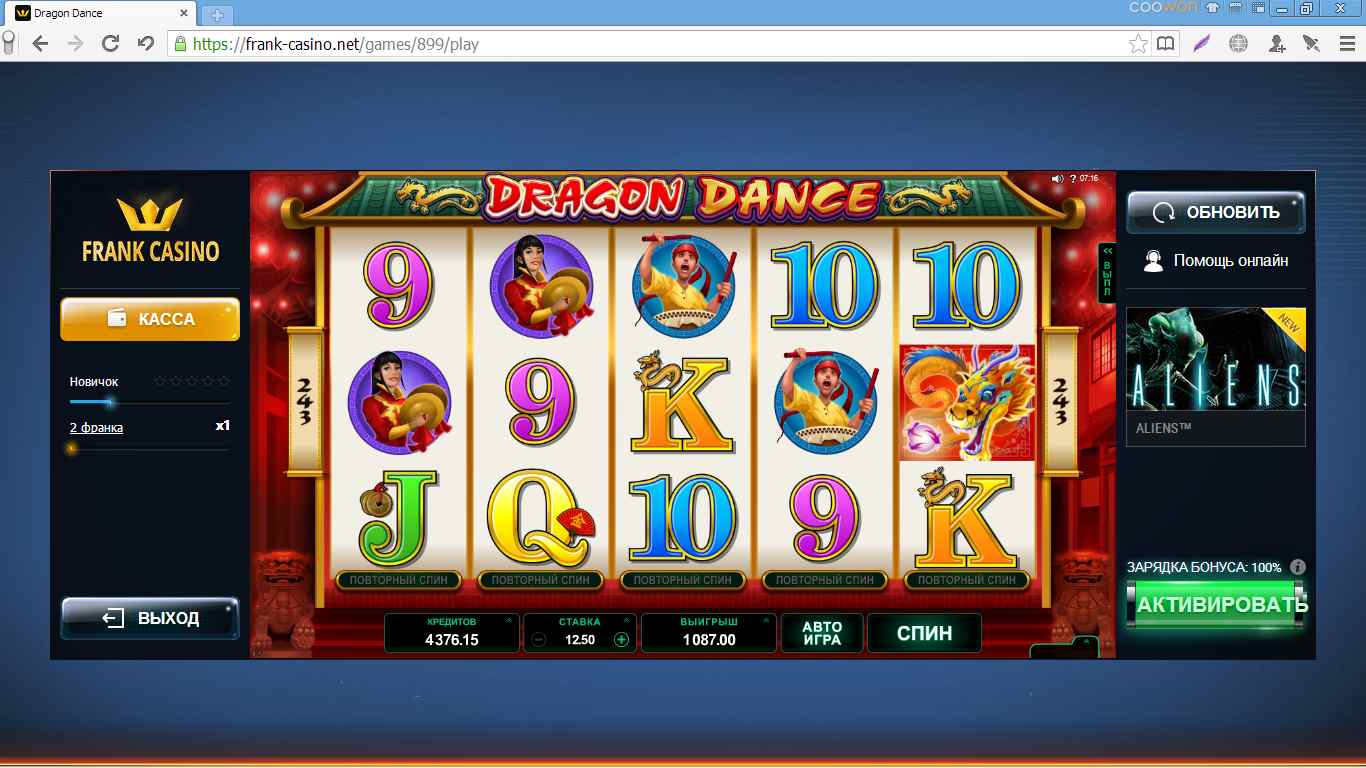Viewport: 1366px width, 768px height.
Task: Open the КАССА cashier
Action: click(150, 319)
